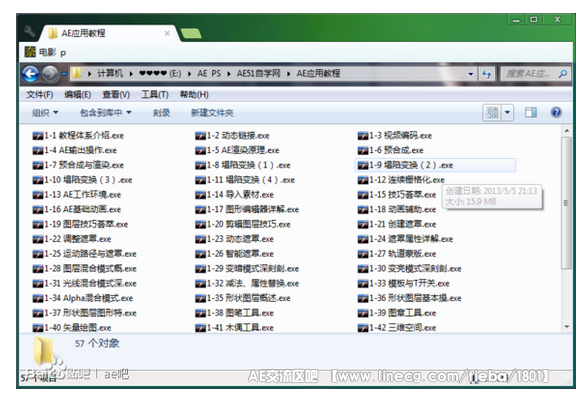Select file 1-3 视频编码.exe
The width and height of the screenshot is (584, 393).
click(x=395, y=136)
